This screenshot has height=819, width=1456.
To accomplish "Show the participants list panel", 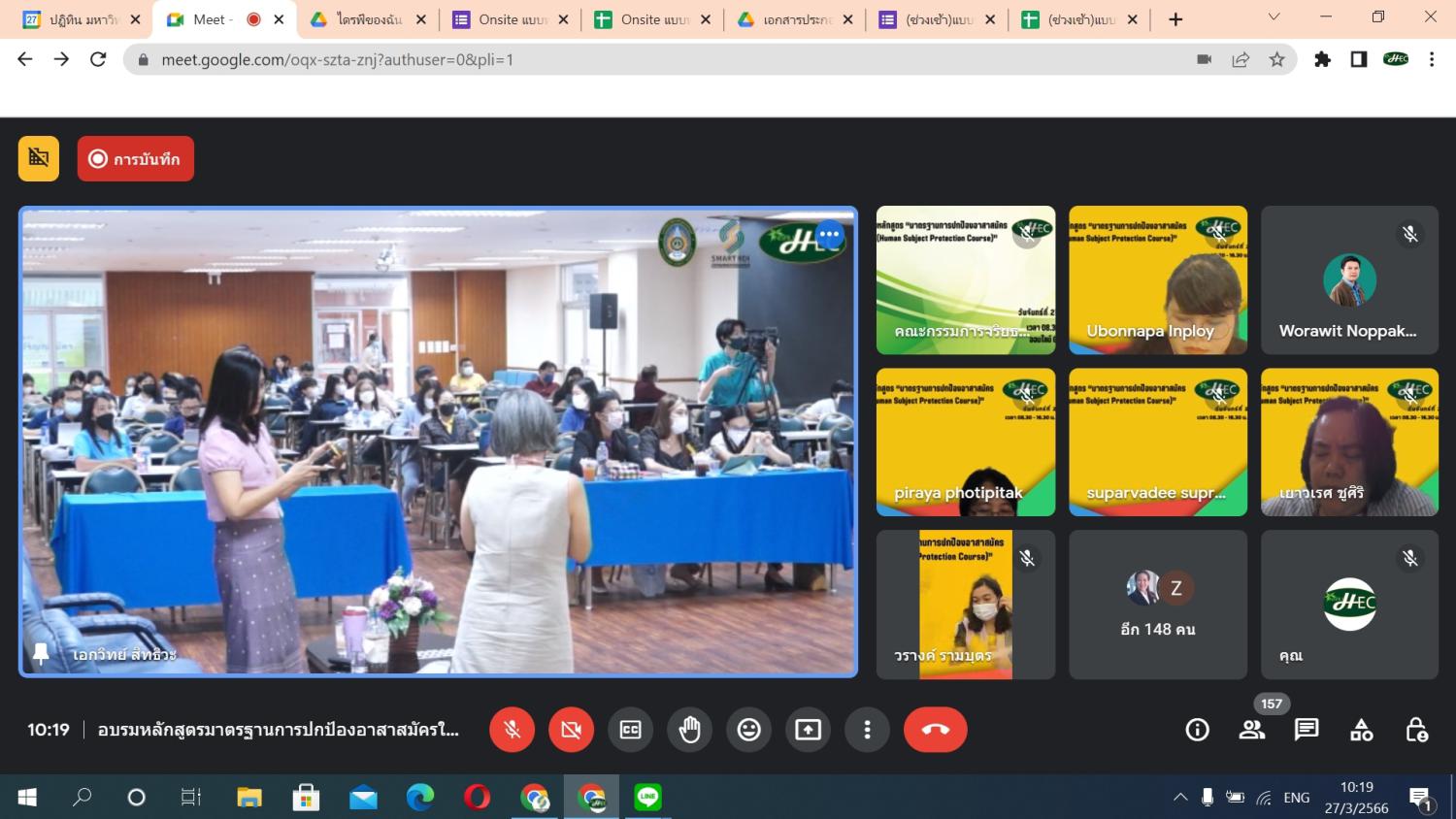I will (x=1251, y=730).
